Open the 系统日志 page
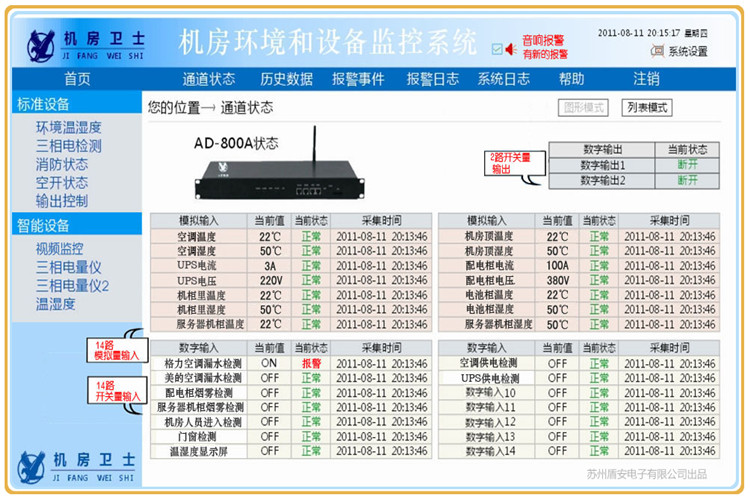 coord(503,79)
